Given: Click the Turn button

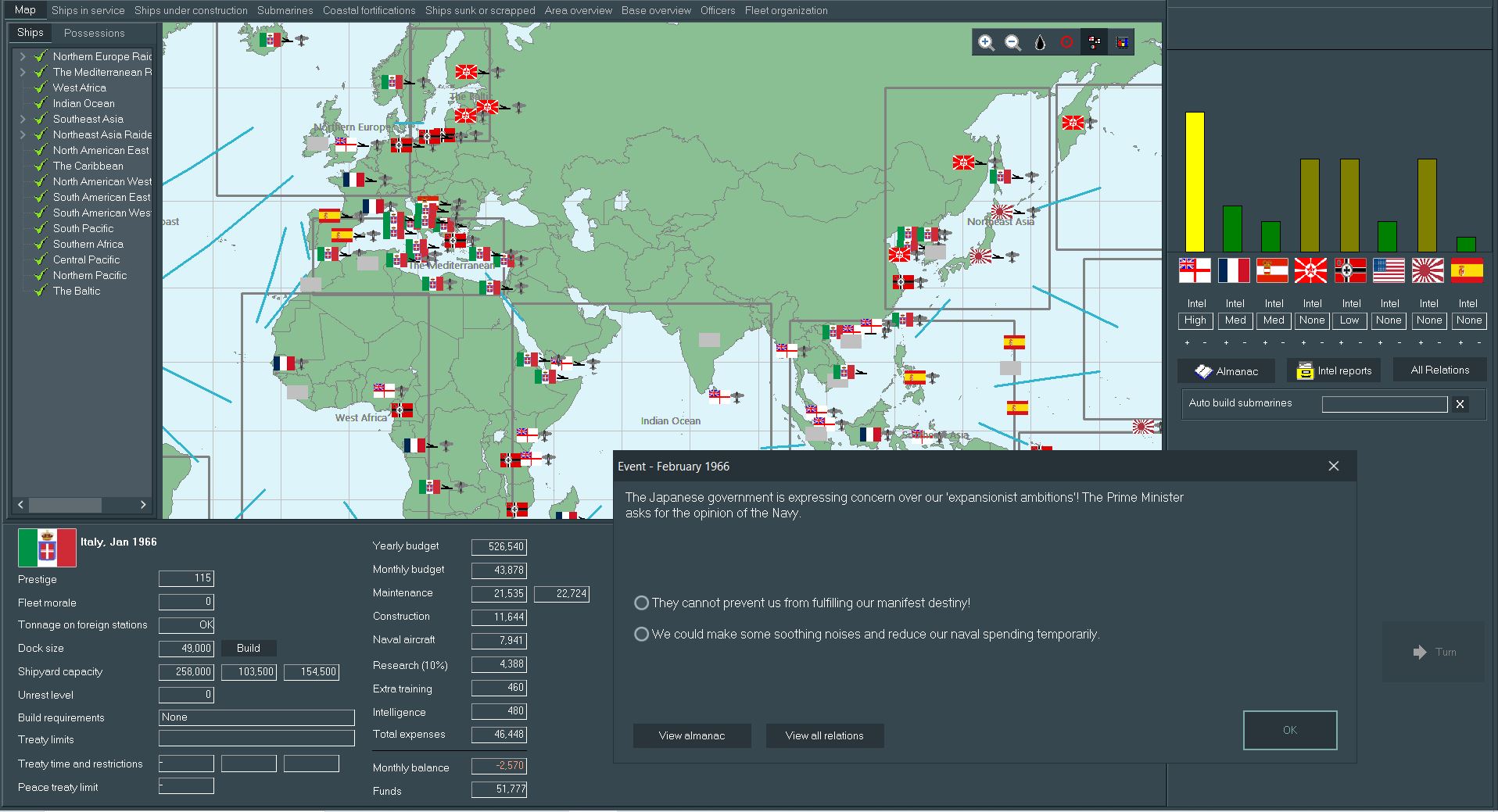Looking at the screenshot, I should 1434,652.
